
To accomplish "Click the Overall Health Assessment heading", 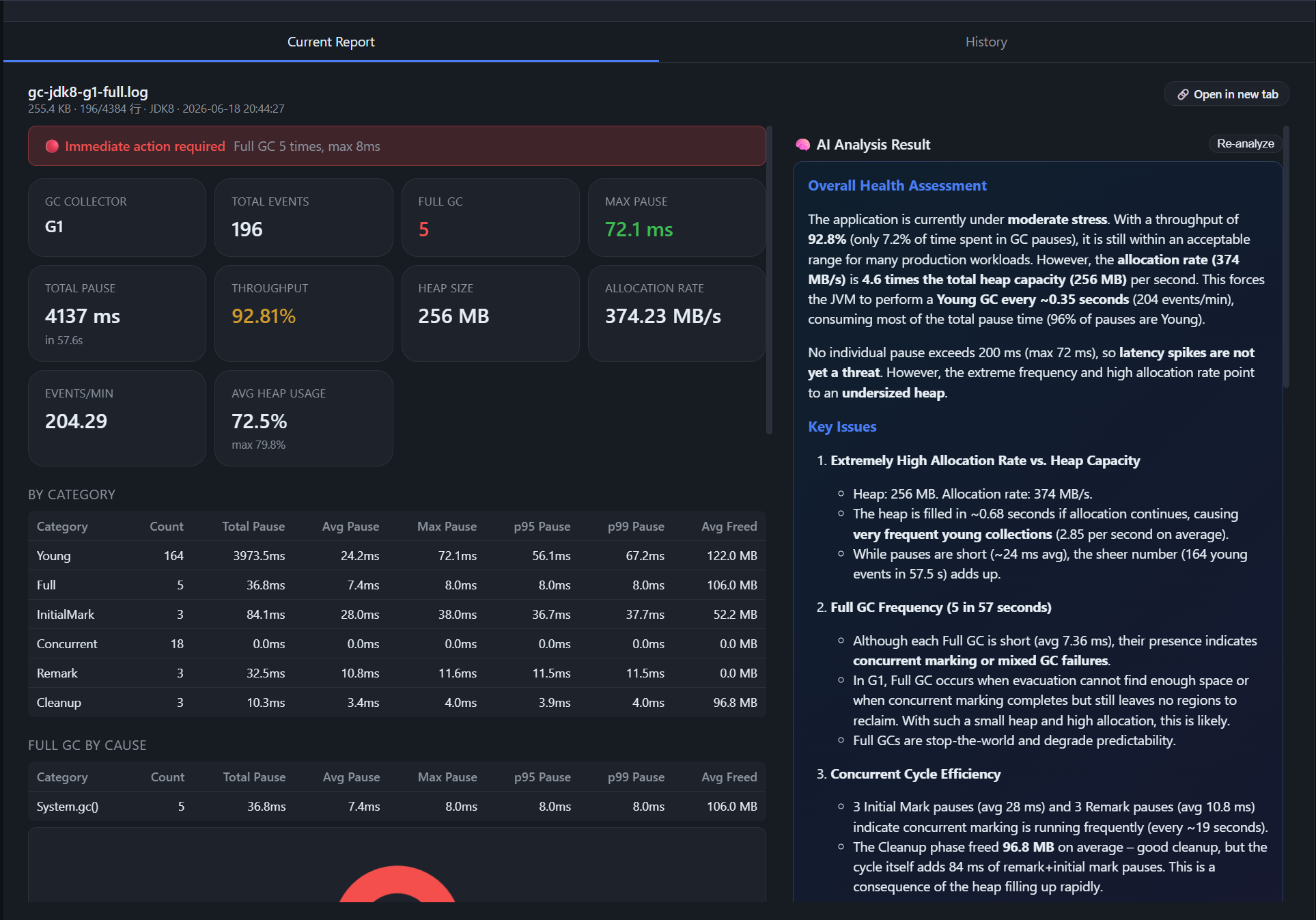I will coord(897,186).
